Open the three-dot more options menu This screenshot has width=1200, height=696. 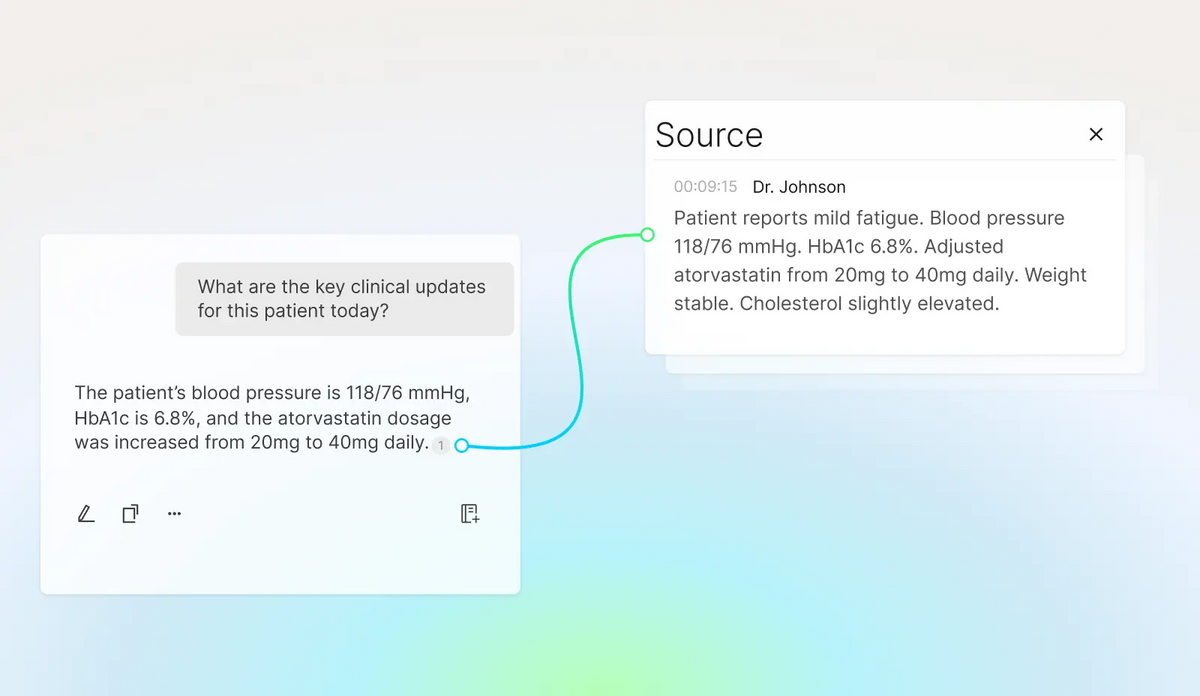pyautogui.click(x=175, y=514)
